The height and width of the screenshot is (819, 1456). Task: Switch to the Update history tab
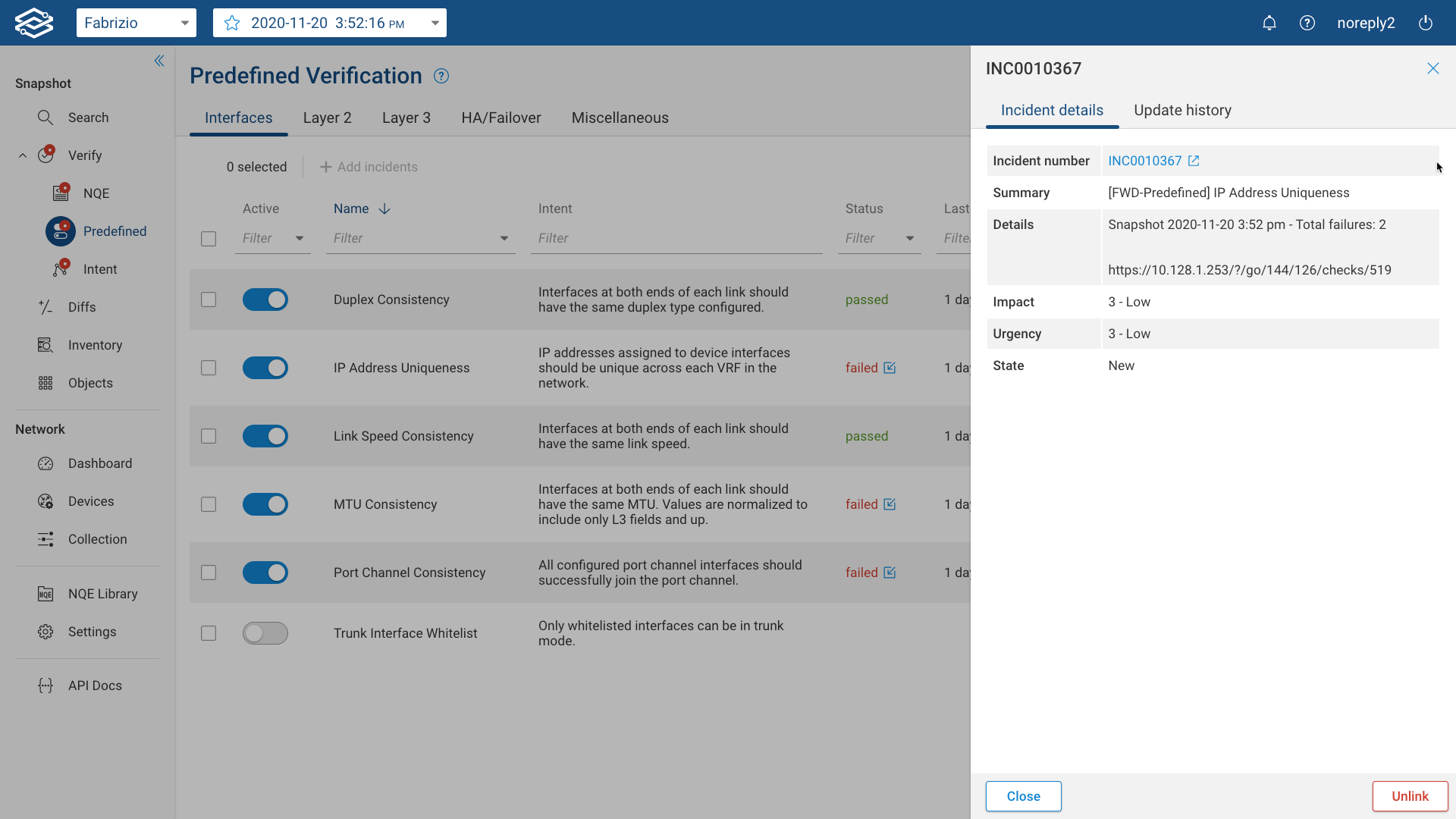coord(1182,110)
